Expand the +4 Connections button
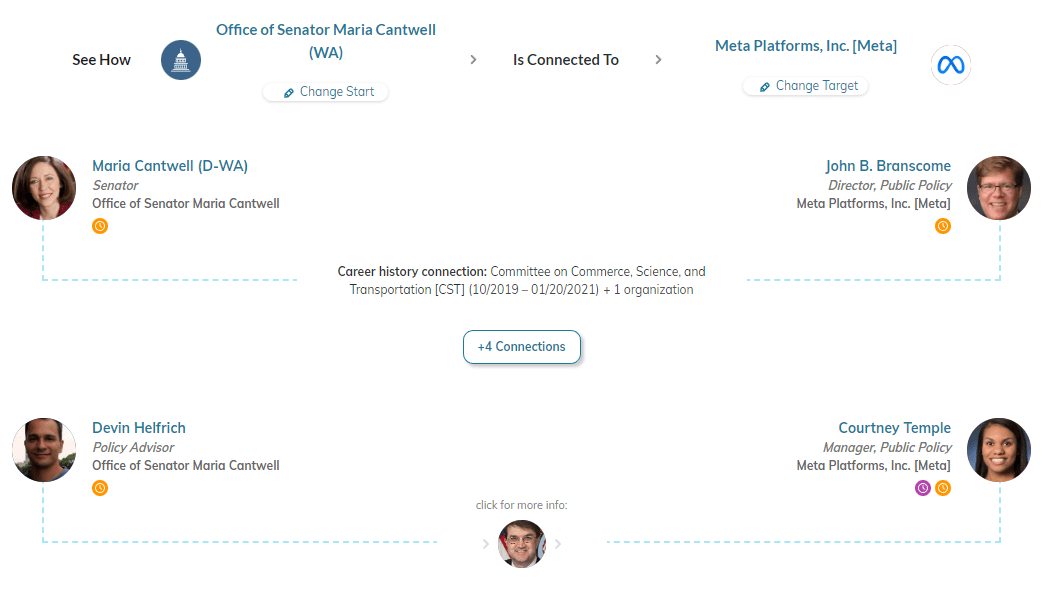The width and height of the screenshot is (1046, 592). [522, 347]
